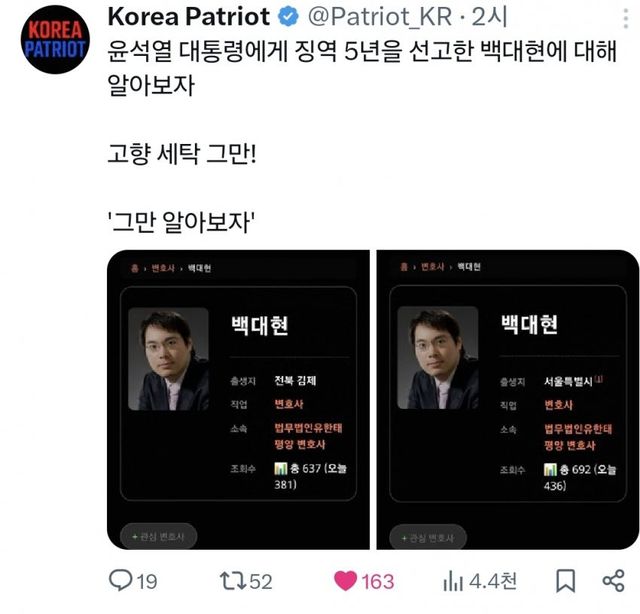
Task: Click the blue verified badge
Action: click(x=288, y=17)
